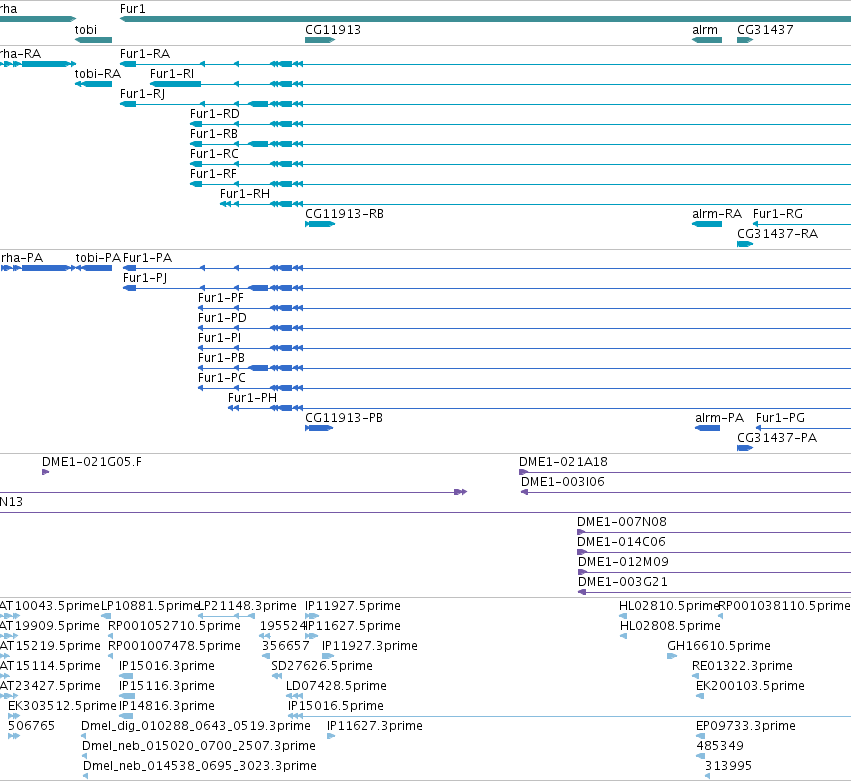Click the IP15016.3prime EST label
Screen dimensions: 851x781
coord(167,666)
